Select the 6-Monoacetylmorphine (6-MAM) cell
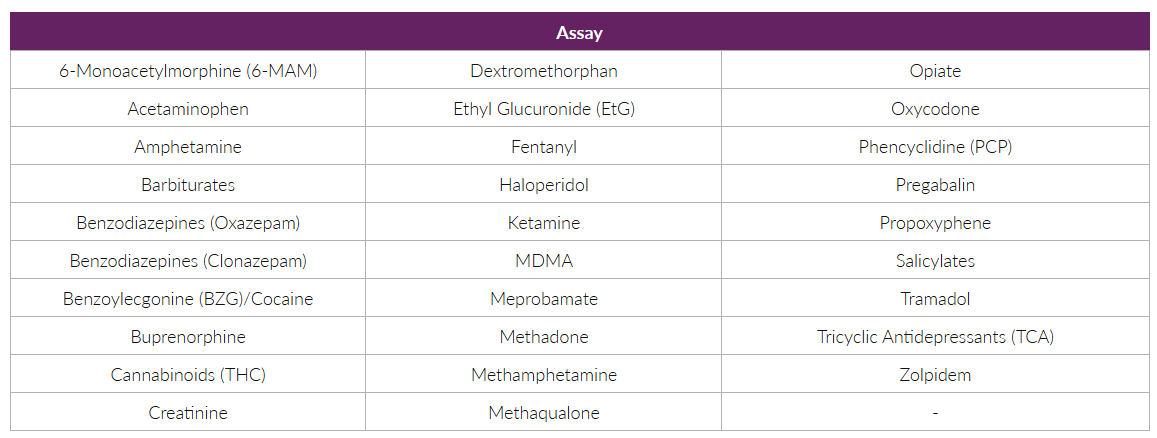The width and height of the screenshot is (1157, 438). 188,71
